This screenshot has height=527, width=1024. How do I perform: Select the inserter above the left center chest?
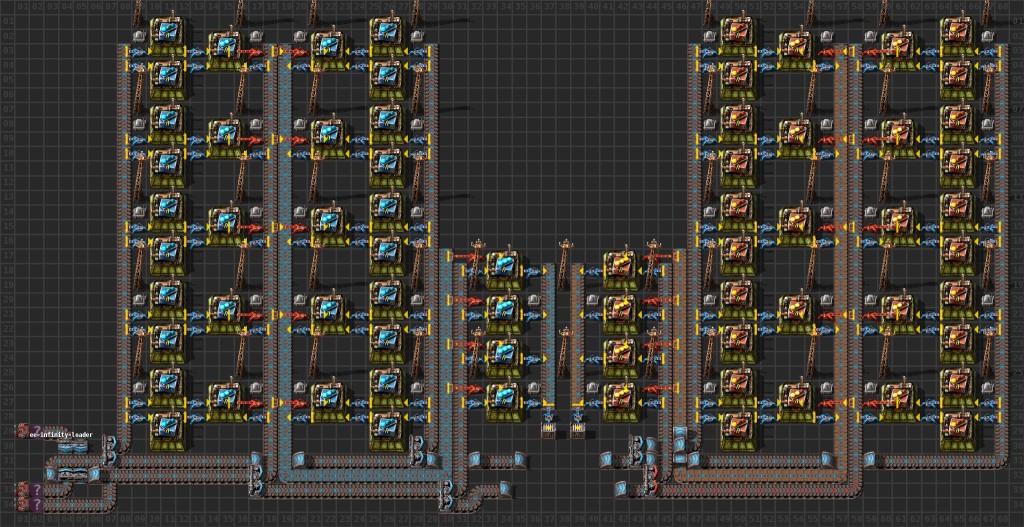(x=548, y=414)
